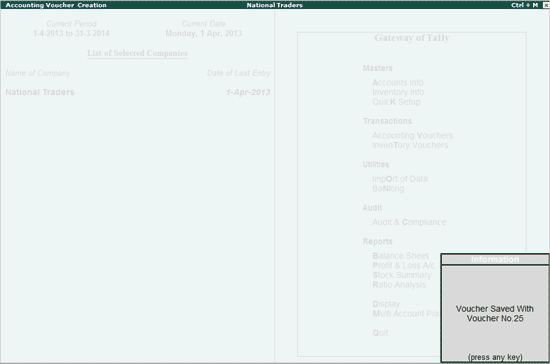Select Ratio Analysis report
Screen dimensions: 550x364
click(x=399, y=285)
